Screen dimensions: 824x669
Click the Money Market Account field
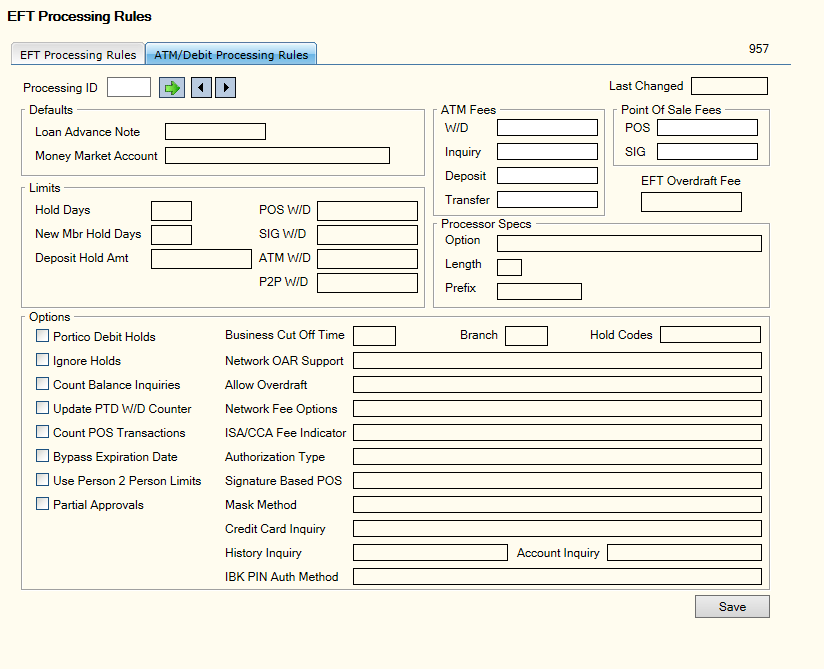tap(277, 156)
